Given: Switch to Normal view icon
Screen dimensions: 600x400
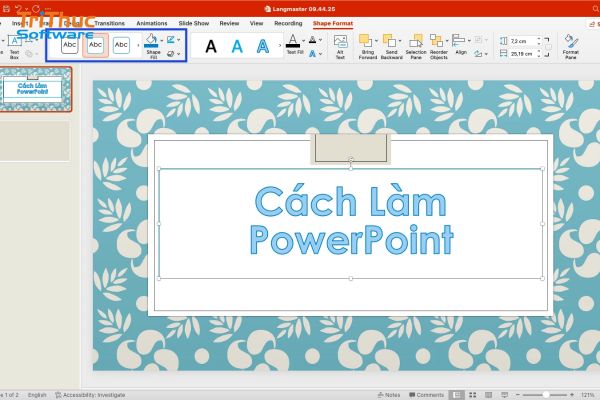Looking at the screenshot, I should pos(456,395).
